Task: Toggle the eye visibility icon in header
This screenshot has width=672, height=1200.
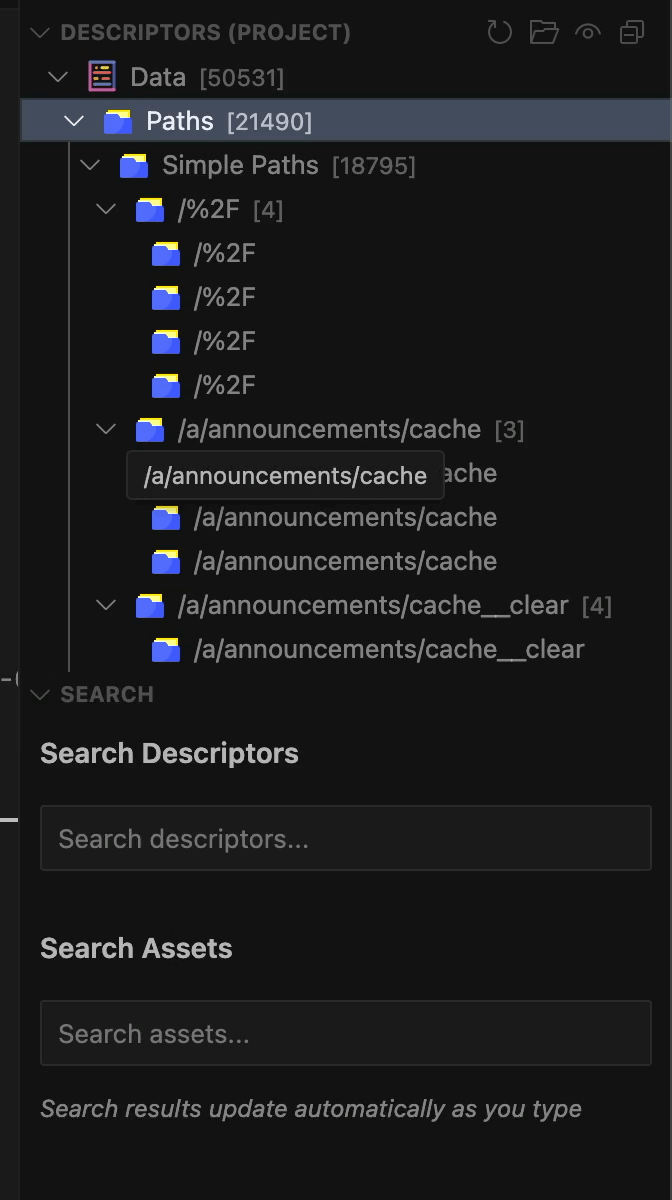Action: 588,33
